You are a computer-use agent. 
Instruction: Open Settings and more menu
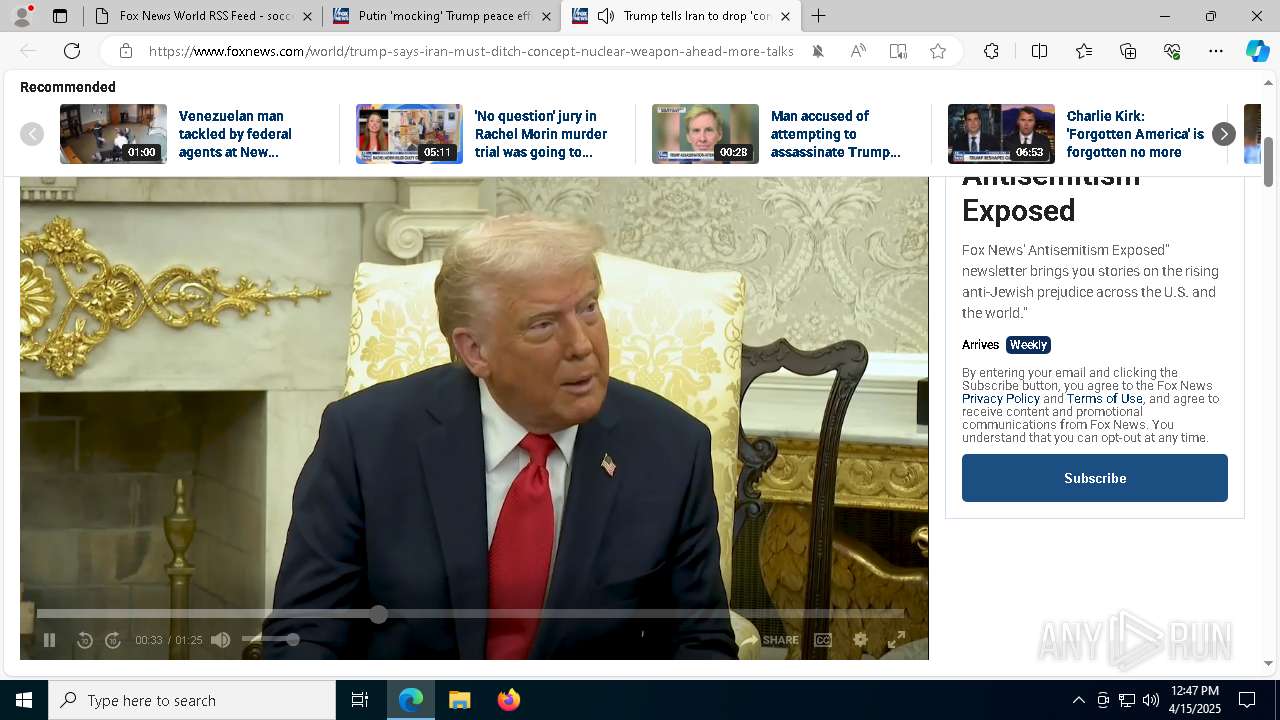pyautogui.click(x=1216, y=51)
